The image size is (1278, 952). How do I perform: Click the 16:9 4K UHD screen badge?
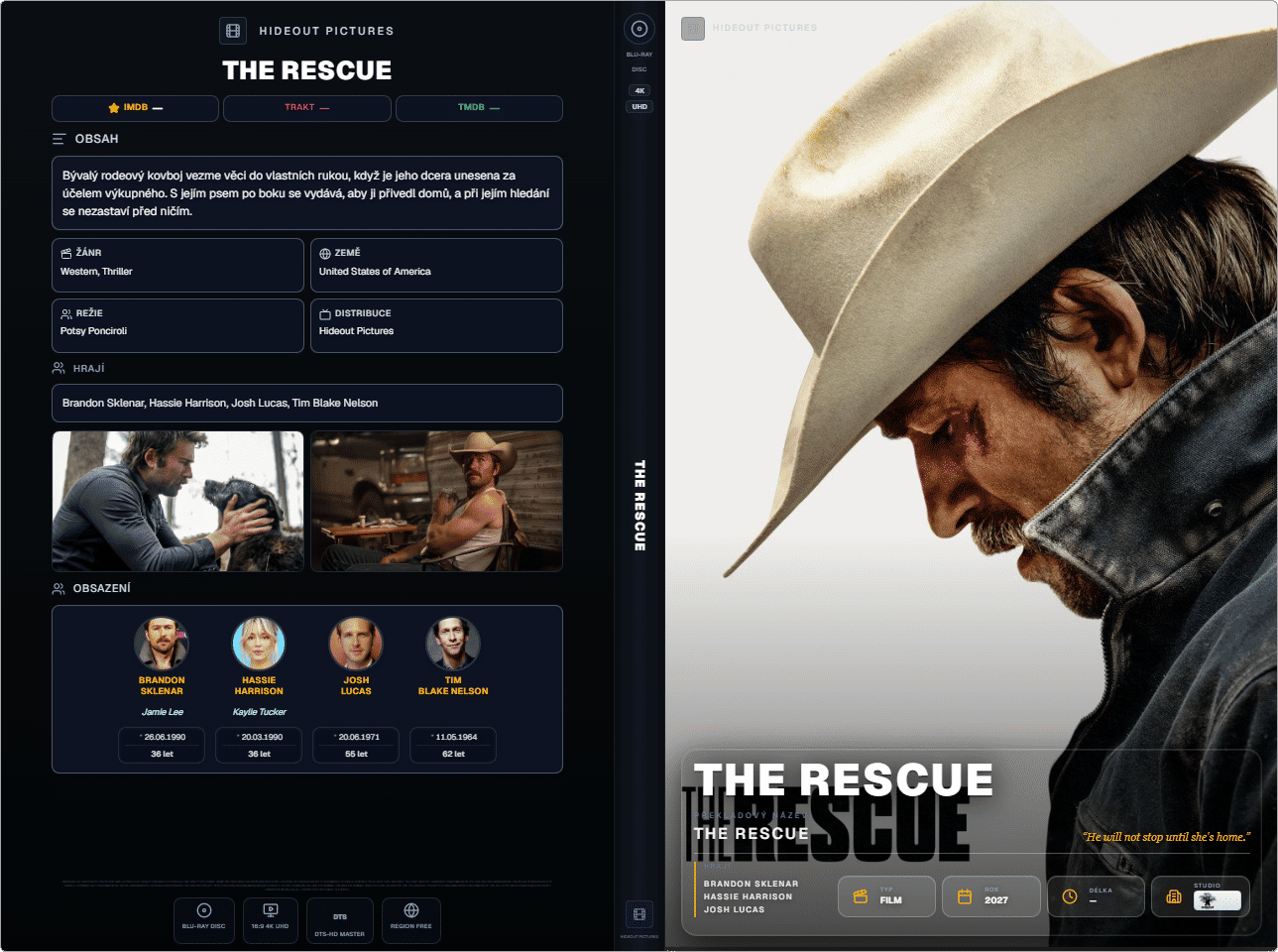(x=270, y=920)
